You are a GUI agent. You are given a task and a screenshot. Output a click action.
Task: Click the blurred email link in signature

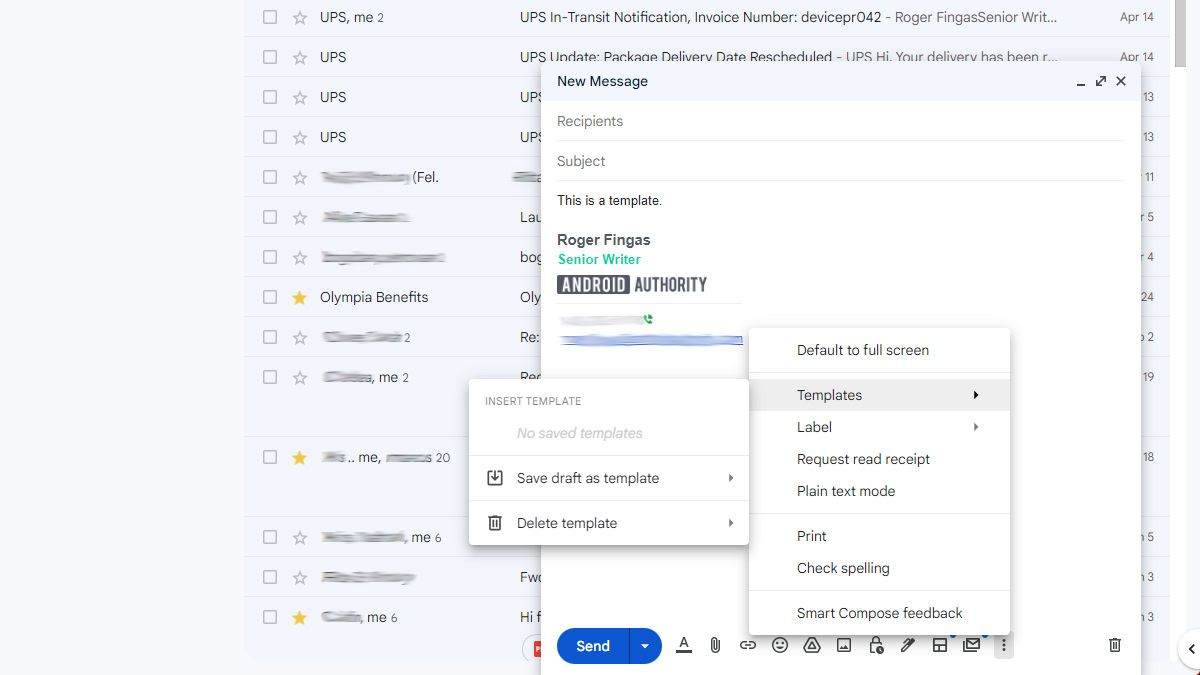pyautogui.click(x=650, y=340)
